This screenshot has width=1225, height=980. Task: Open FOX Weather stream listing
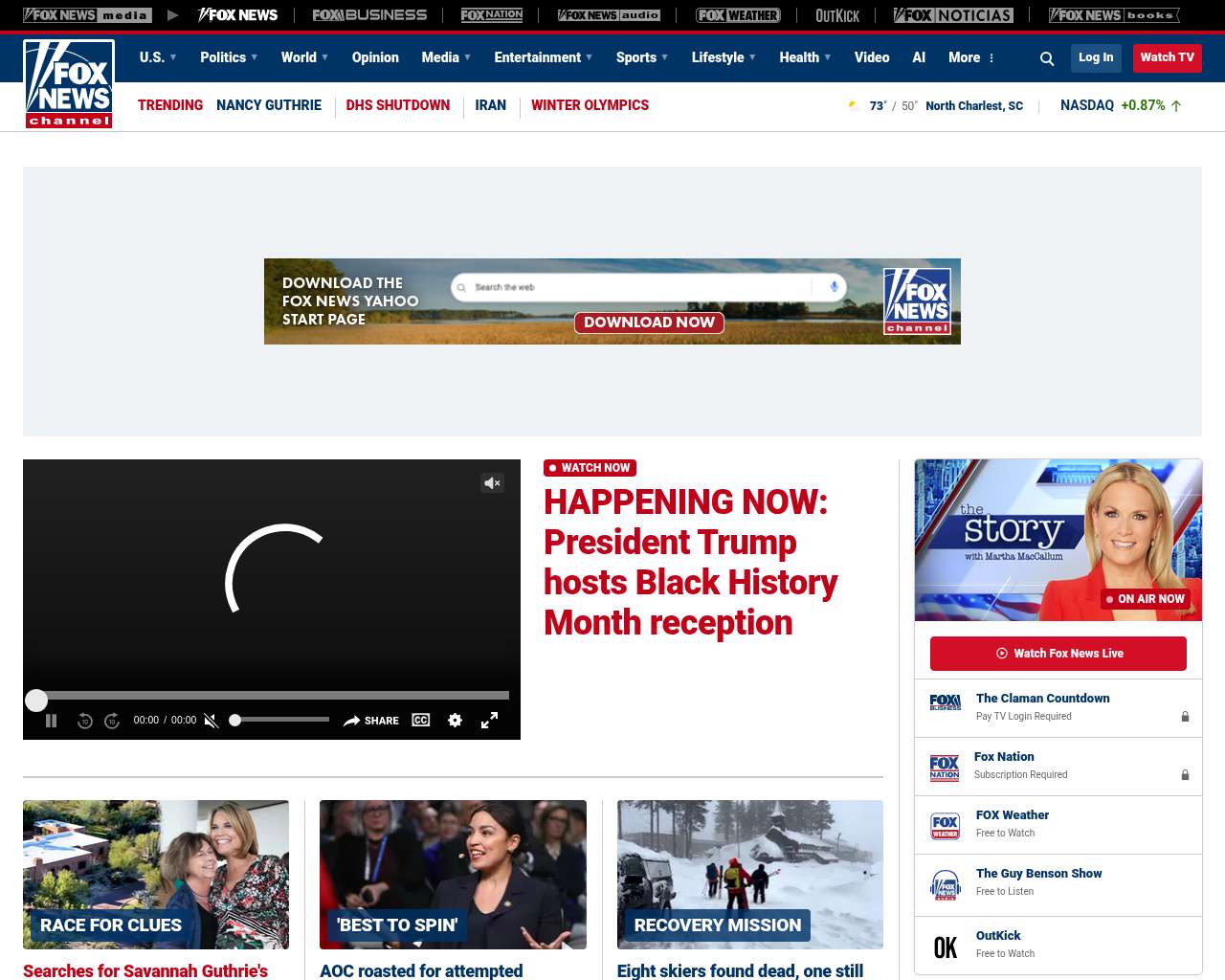point(1058,825)
